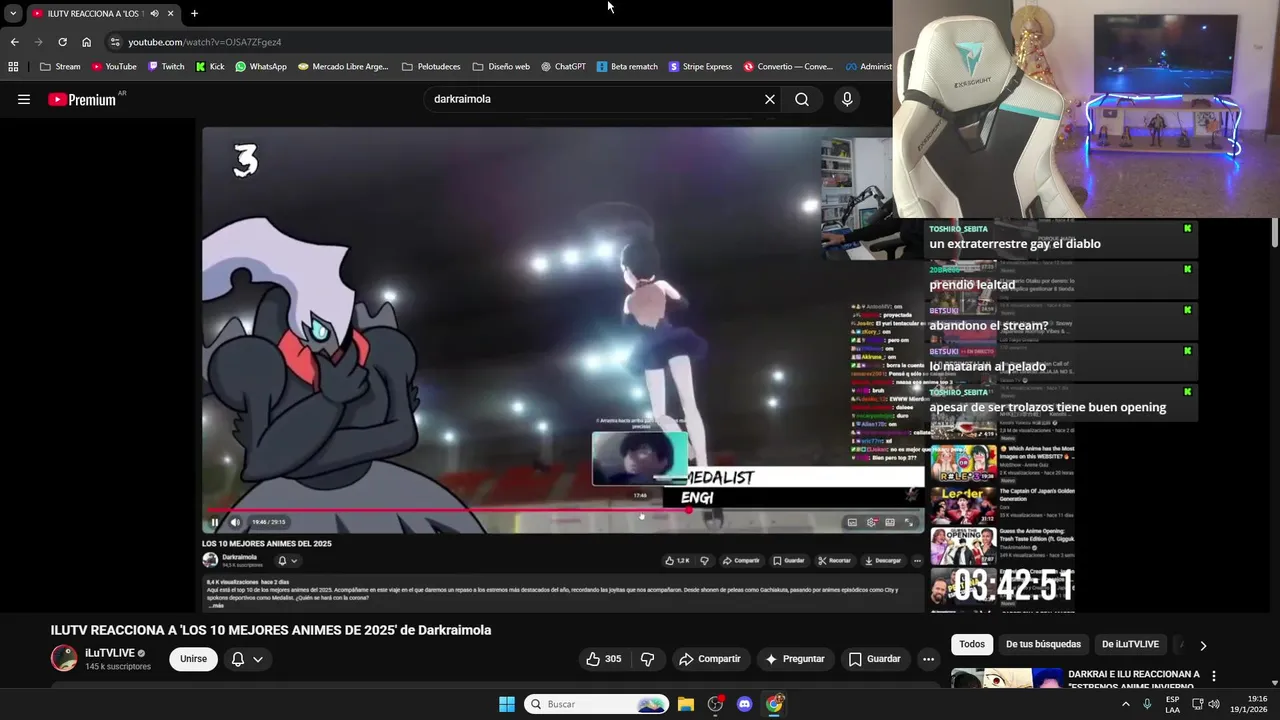The height and width of the screenshot is (720, 1280).
Task: Open the Darkraimola channel avatar
Action: click(x=210, y=560)
